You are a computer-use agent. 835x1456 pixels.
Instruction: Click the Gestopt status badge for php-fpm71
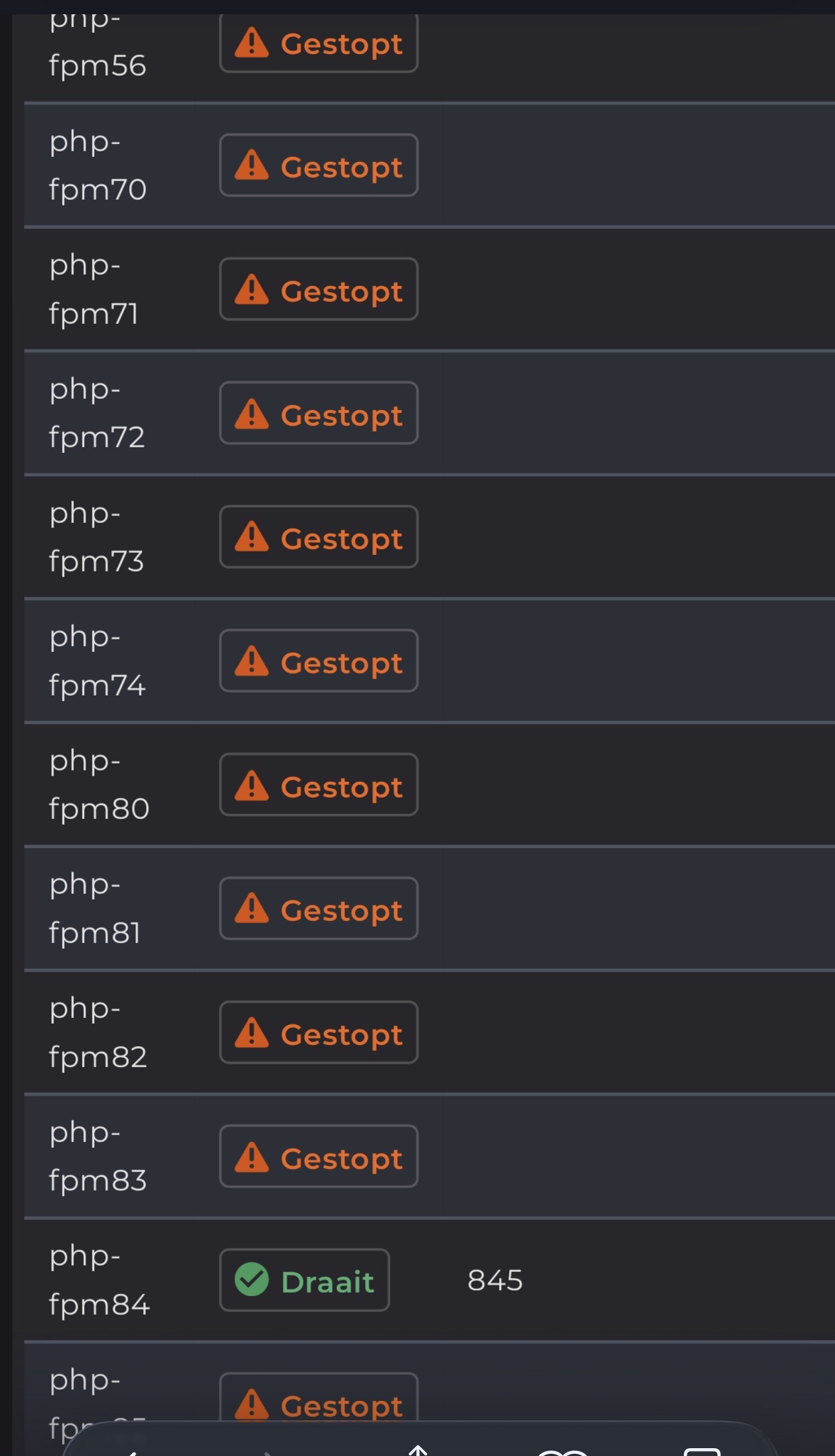[319, 290]
